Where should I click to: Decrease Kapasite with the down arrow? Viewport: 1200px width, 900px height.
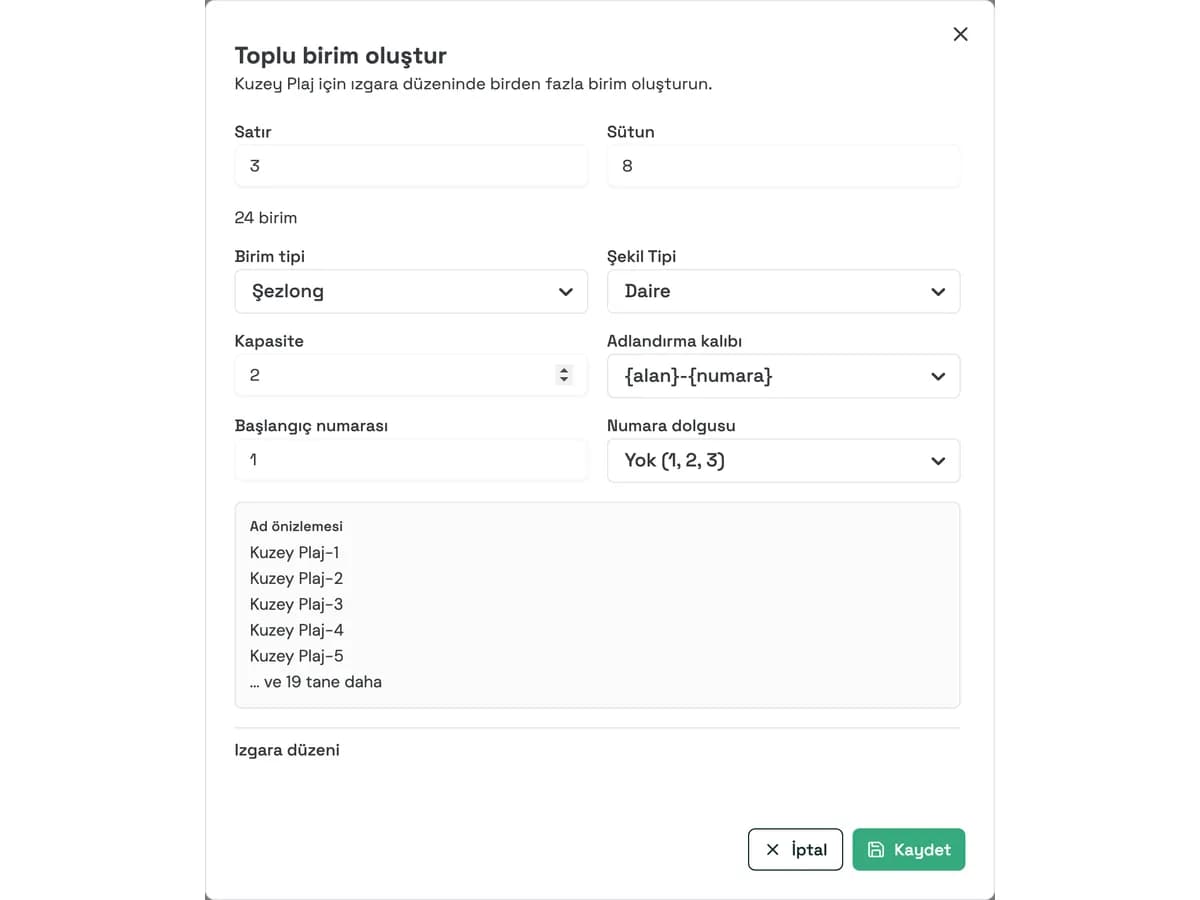point(564,380)
